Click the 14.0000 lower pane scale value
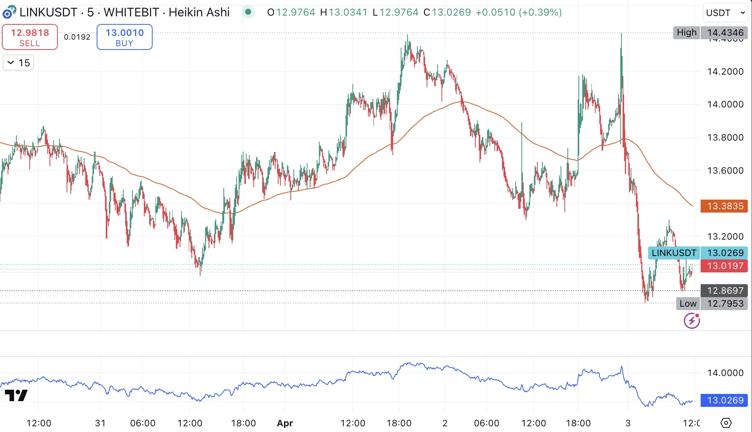 725,373
